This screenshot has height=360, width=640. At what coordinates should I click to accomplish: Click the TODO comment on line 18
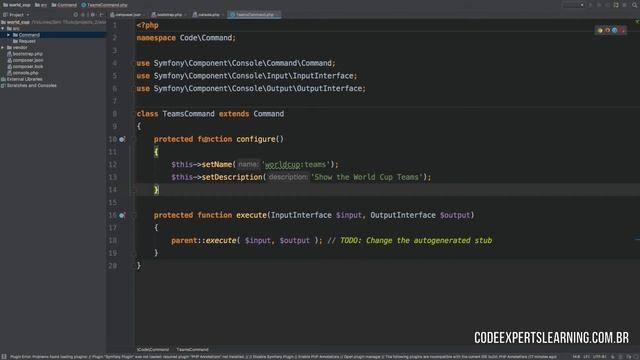click(x=410, y=240)
